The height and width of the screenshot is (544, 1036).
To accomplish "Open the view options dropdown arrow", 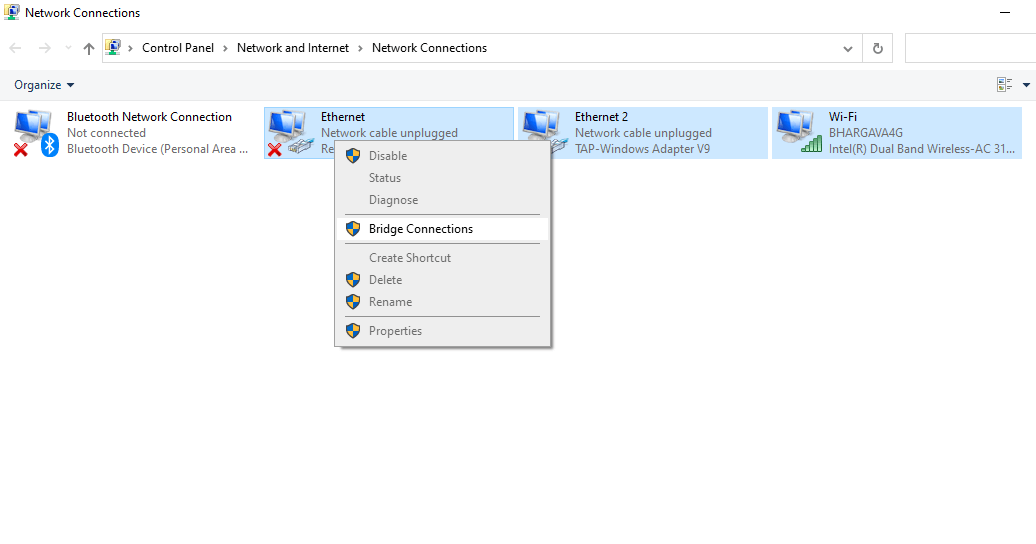I will (1027, 85).
